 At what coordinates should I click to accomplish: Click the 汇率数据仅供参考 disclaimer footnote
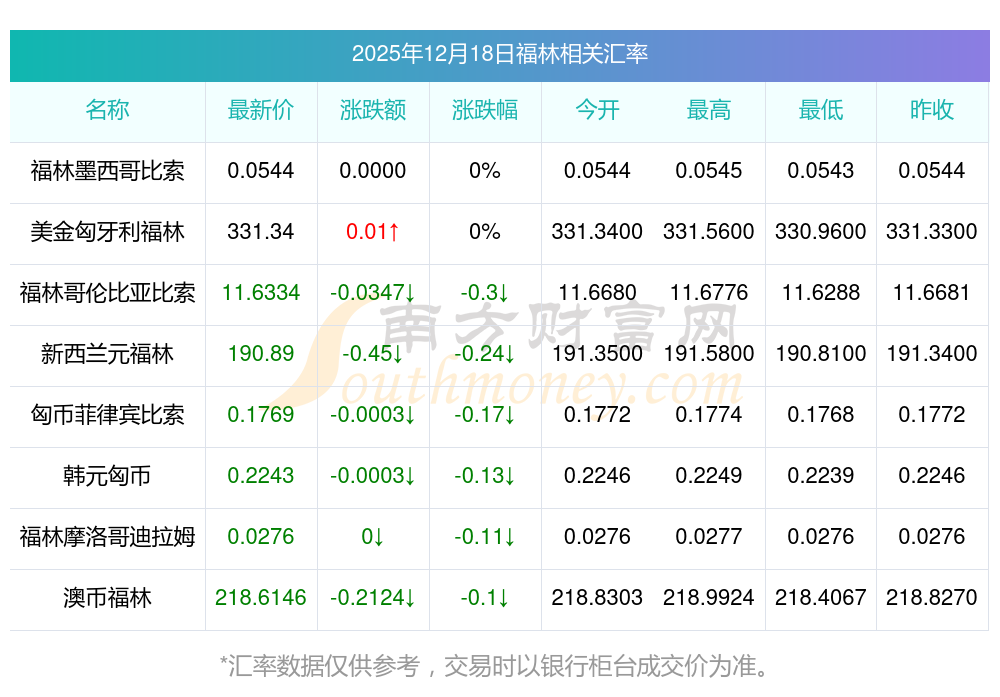point(499,665)
